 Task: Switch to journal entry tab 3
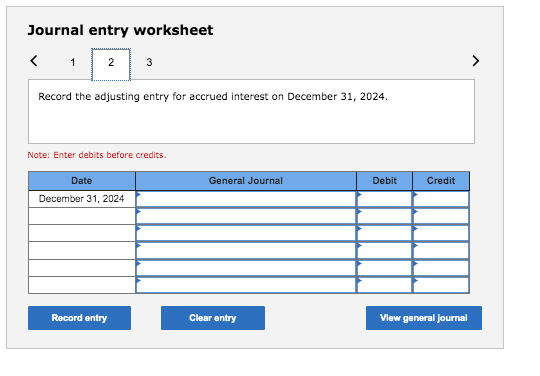pyautogui.click(x=149, y=62)
